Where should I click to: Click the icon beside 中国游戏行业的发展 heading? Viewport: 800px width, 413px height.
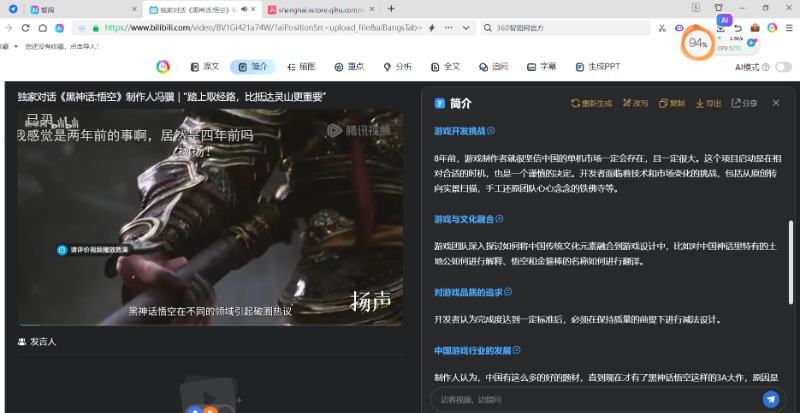tap(516, 350)
